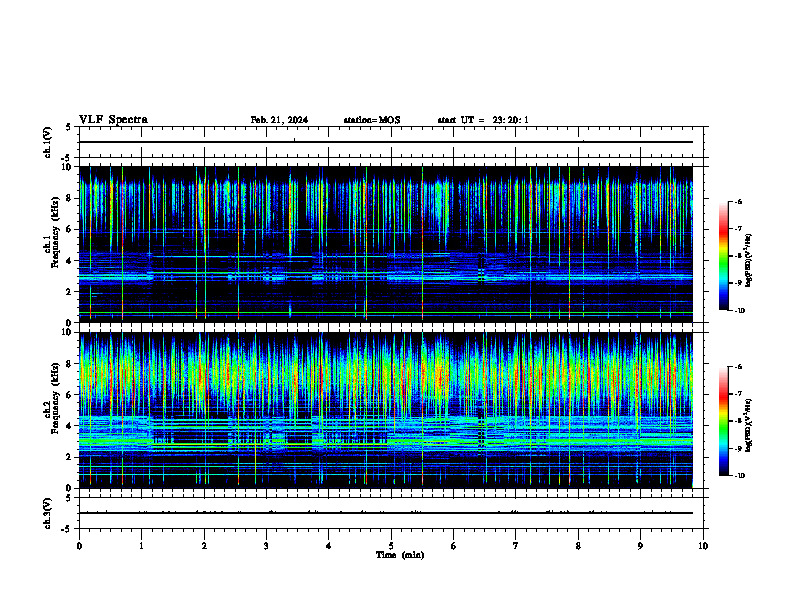792x612 pixels.
Task: Click the time axis tick label "8"
Action: (578, 546)
